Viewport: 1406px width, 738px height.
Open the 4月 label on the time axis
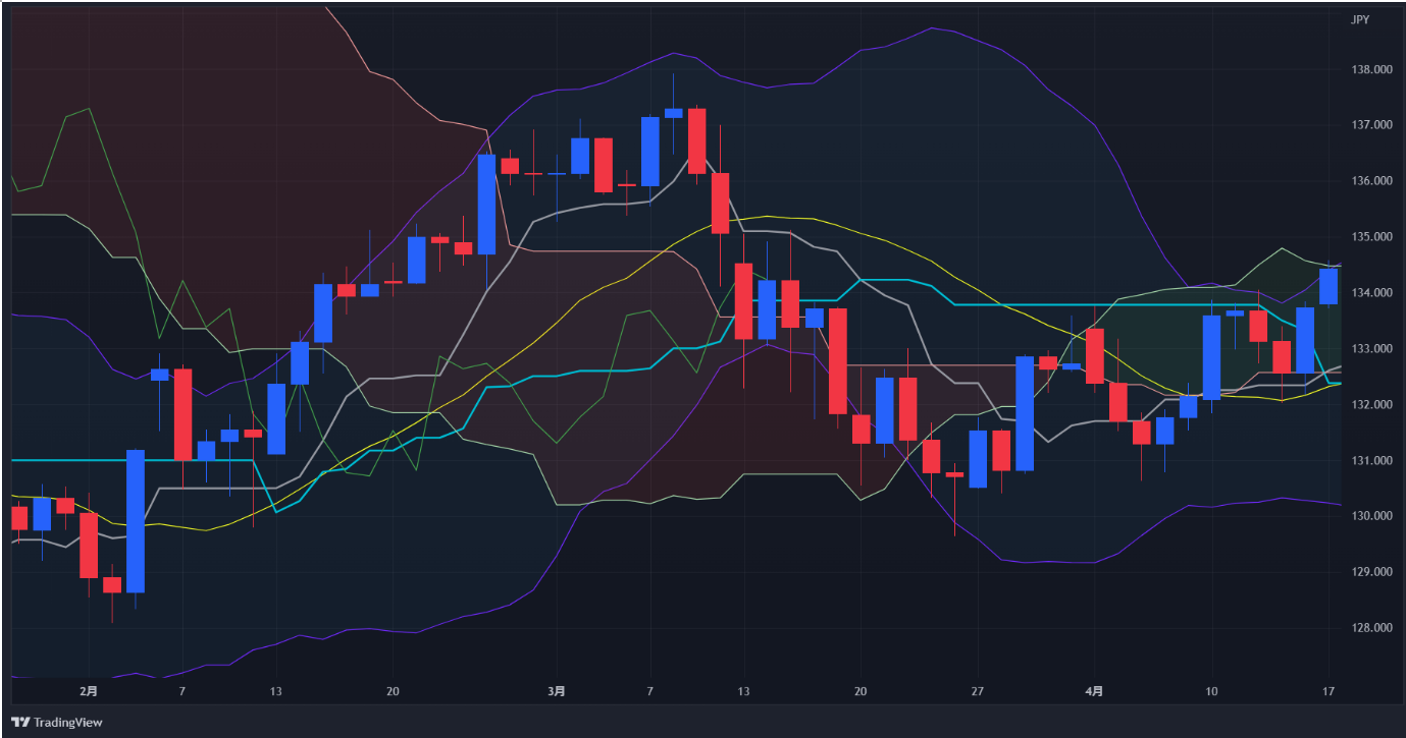tap(1095, 690)
